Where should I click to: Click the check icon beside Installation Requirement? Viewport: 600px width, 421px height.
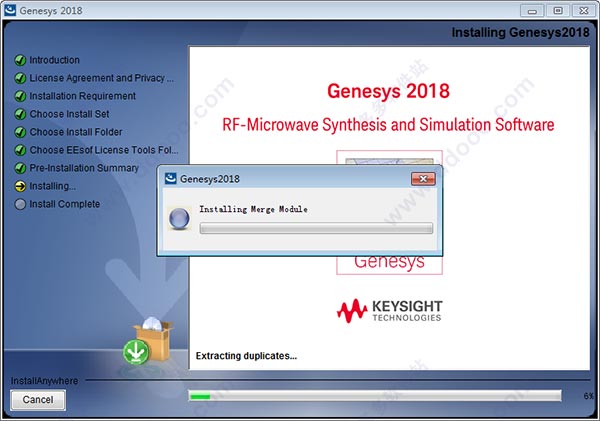click(x=20, y=96)
